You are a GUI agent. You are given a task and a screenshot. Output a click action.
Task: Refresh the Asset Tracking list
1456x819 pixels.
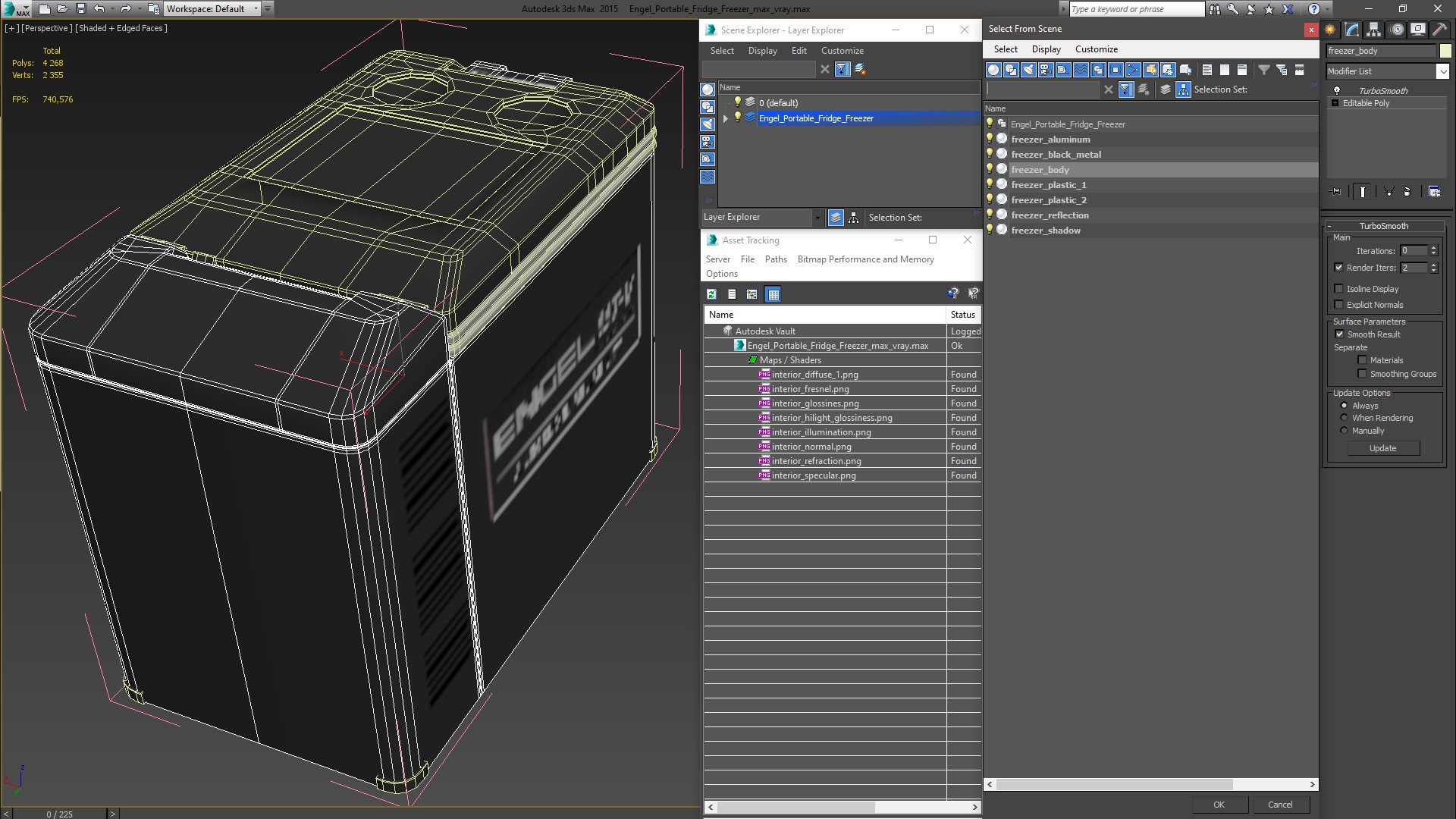click(x=711, y=294)
